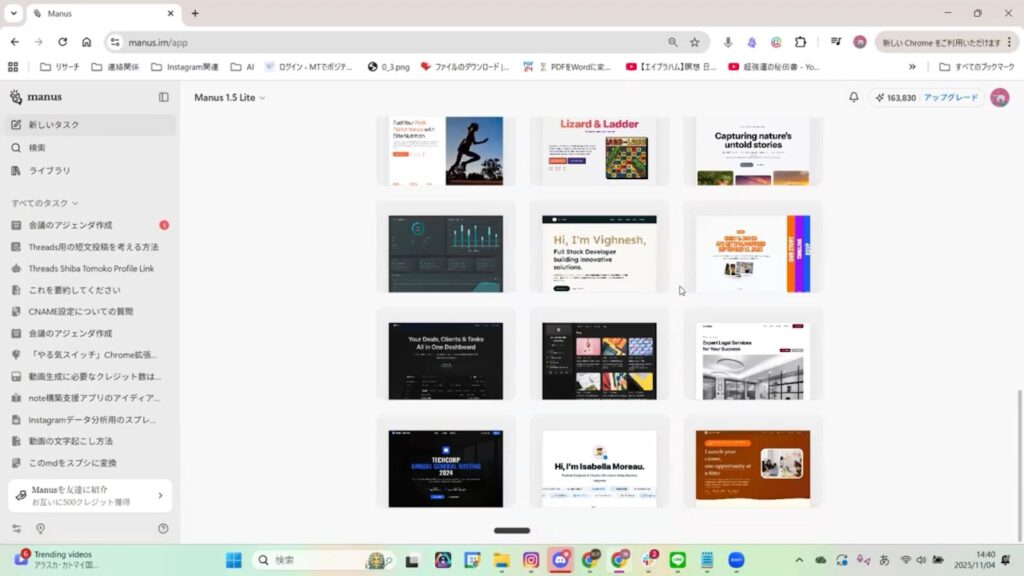Screen dimensions: 1024x576
Task: Open the notifications bell icon
Action: click(x=854, y=97)
